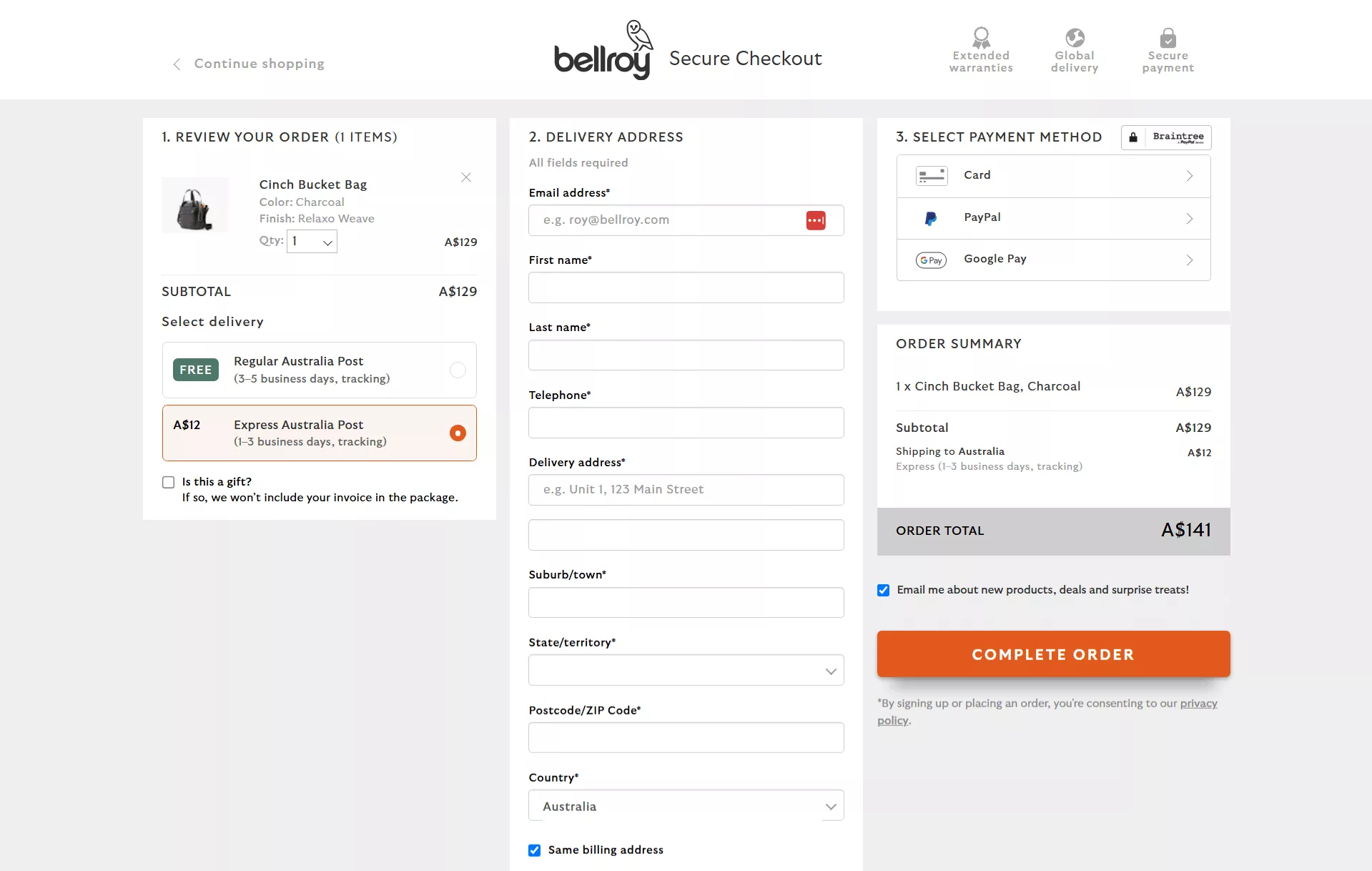Check the 'Is this a gift?' checkbox

tap(169, 483)
